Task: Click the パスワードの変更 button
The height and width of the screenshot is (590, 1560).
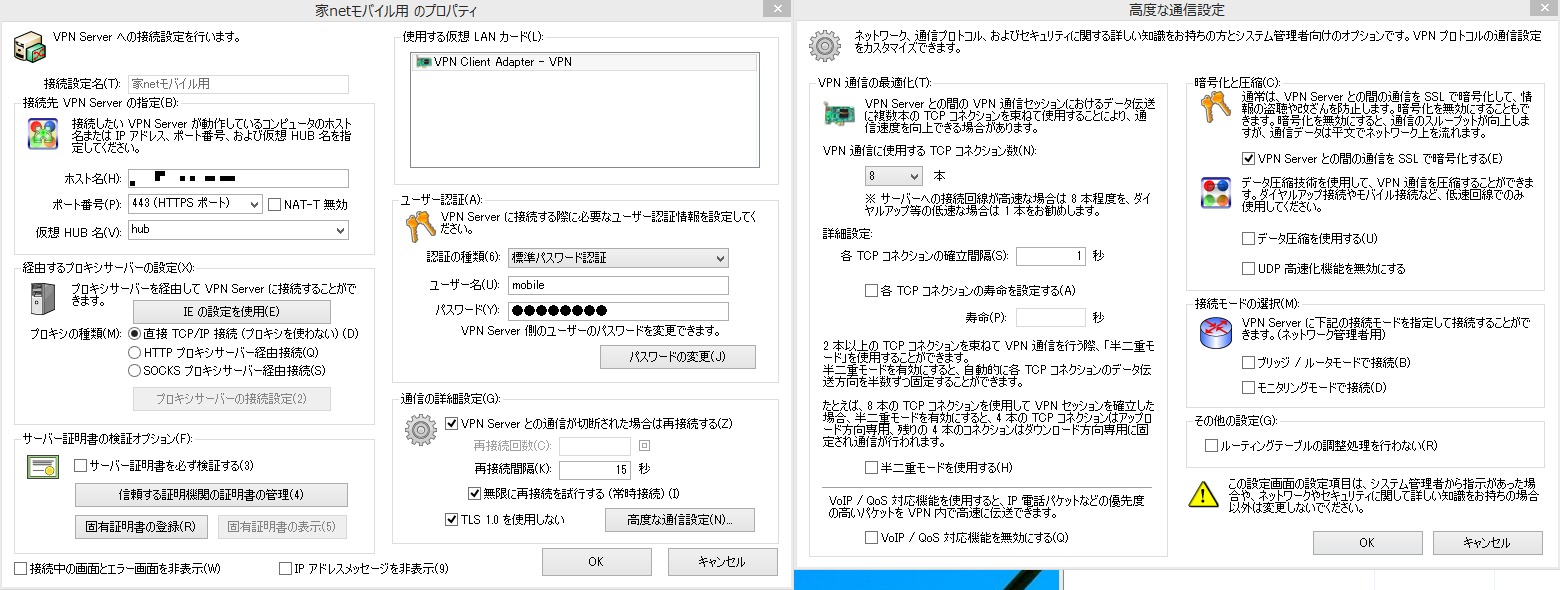Action: pos(677,357)
